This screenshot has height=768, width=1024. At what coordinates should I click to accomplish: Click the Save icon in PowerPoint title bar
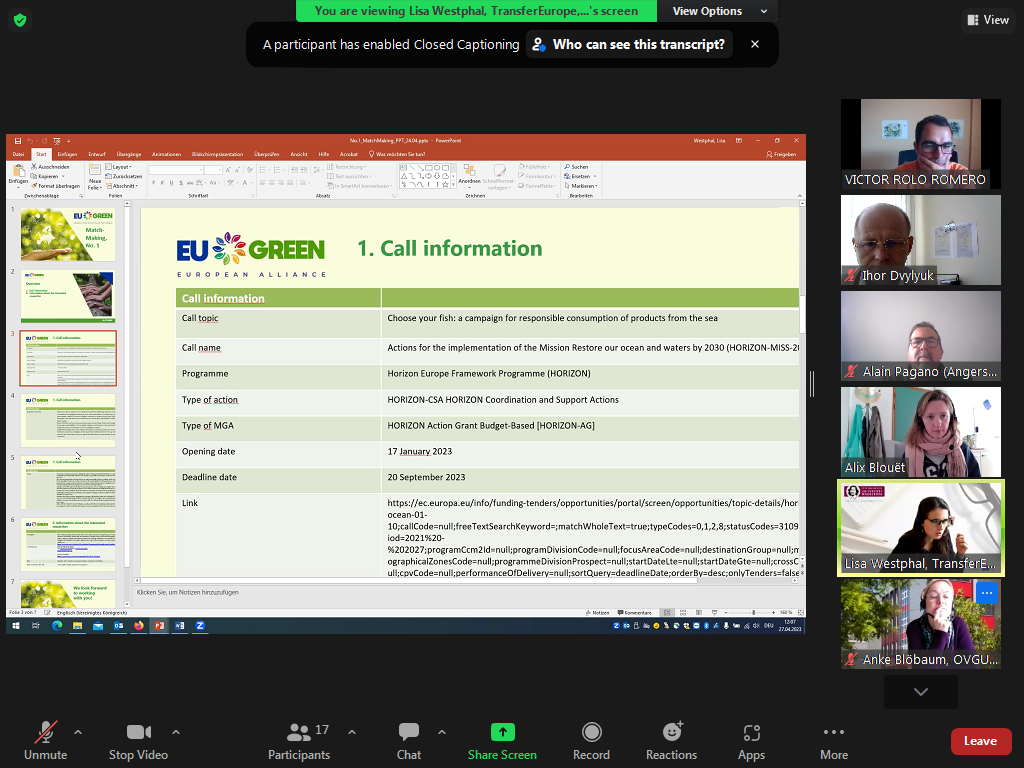coord(18,140)
